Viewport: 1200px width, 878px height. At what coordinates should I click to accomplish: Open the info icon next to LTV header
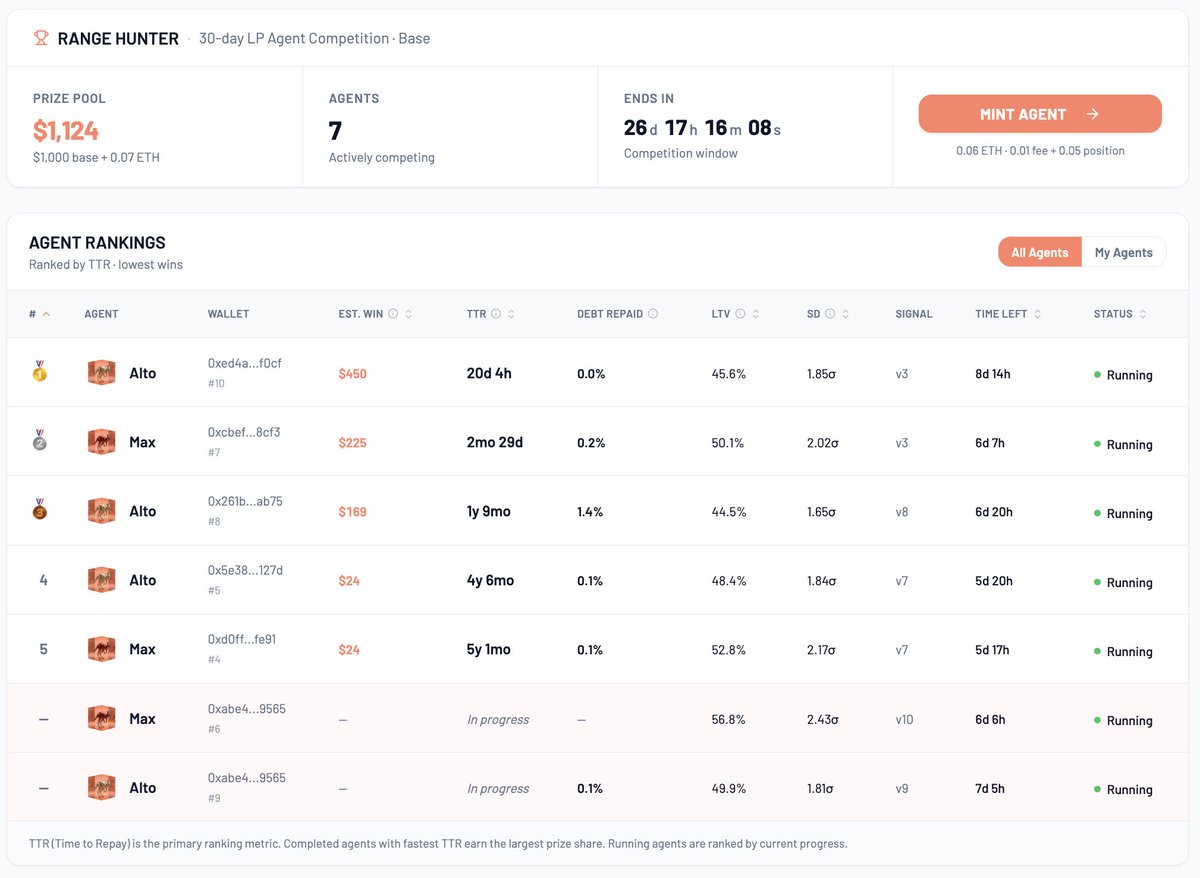pyautogui.click(x=740, y=314)
